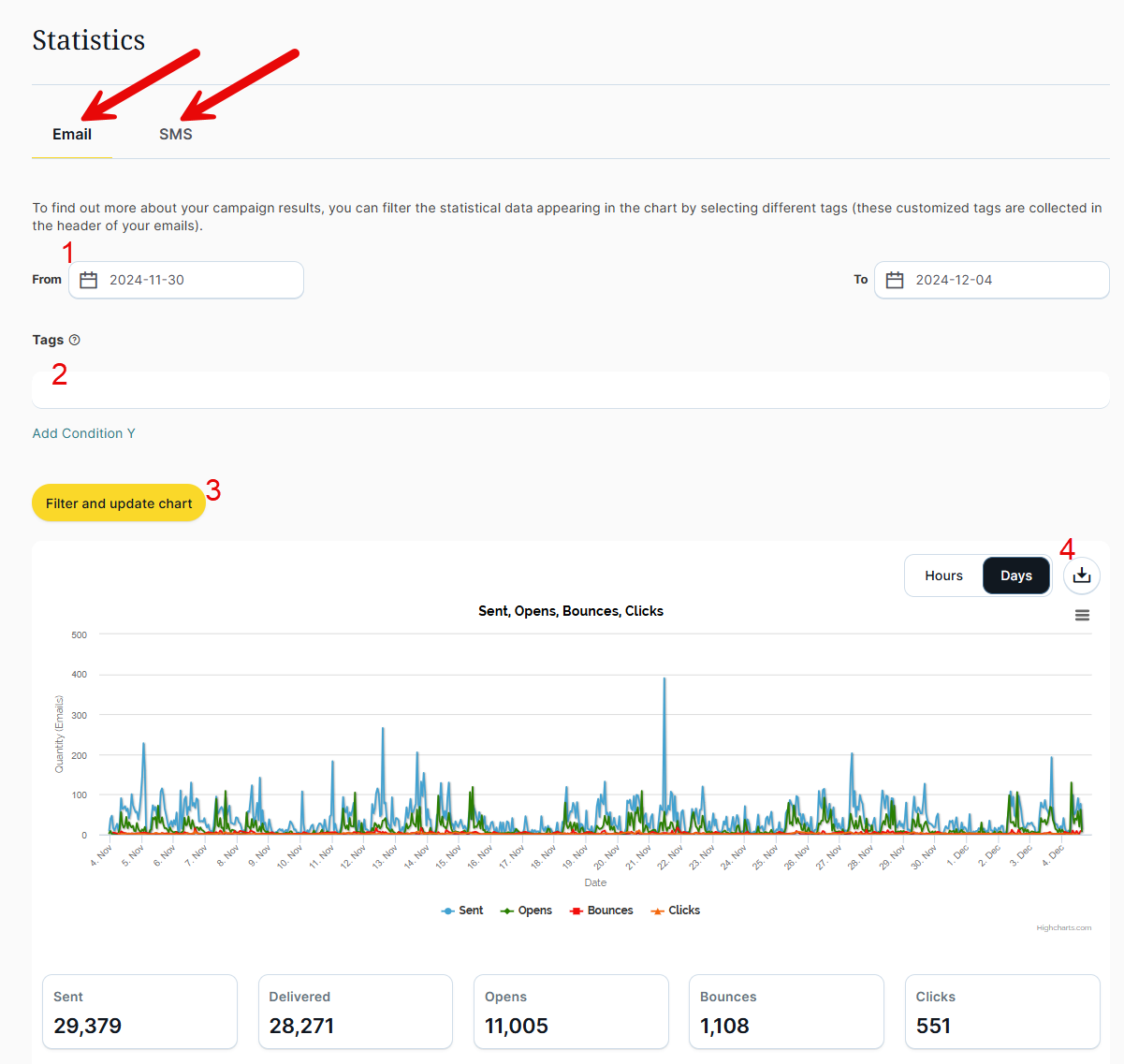Click the Sent total statistics card
This screenshot has width=1124, height=1064.
point(139,1012)
